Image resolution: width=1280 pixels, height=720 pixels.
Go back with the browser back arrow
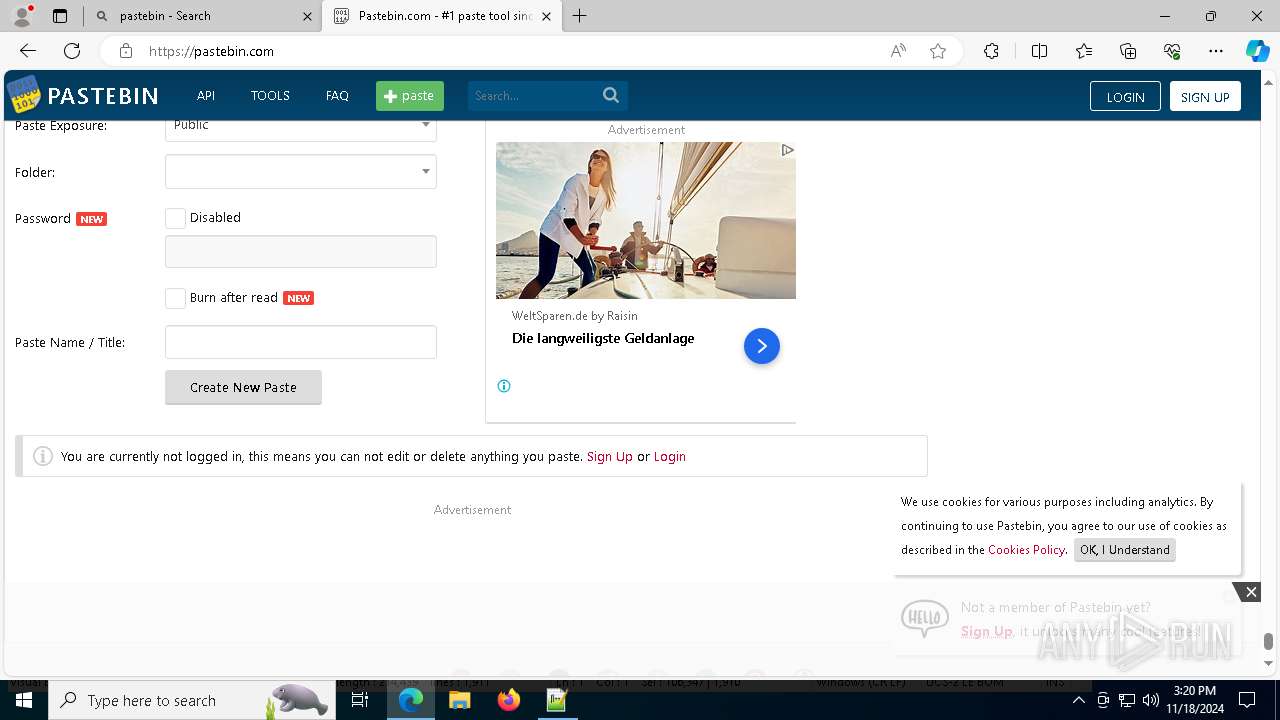pyautogui.click(x=28, y=51)
